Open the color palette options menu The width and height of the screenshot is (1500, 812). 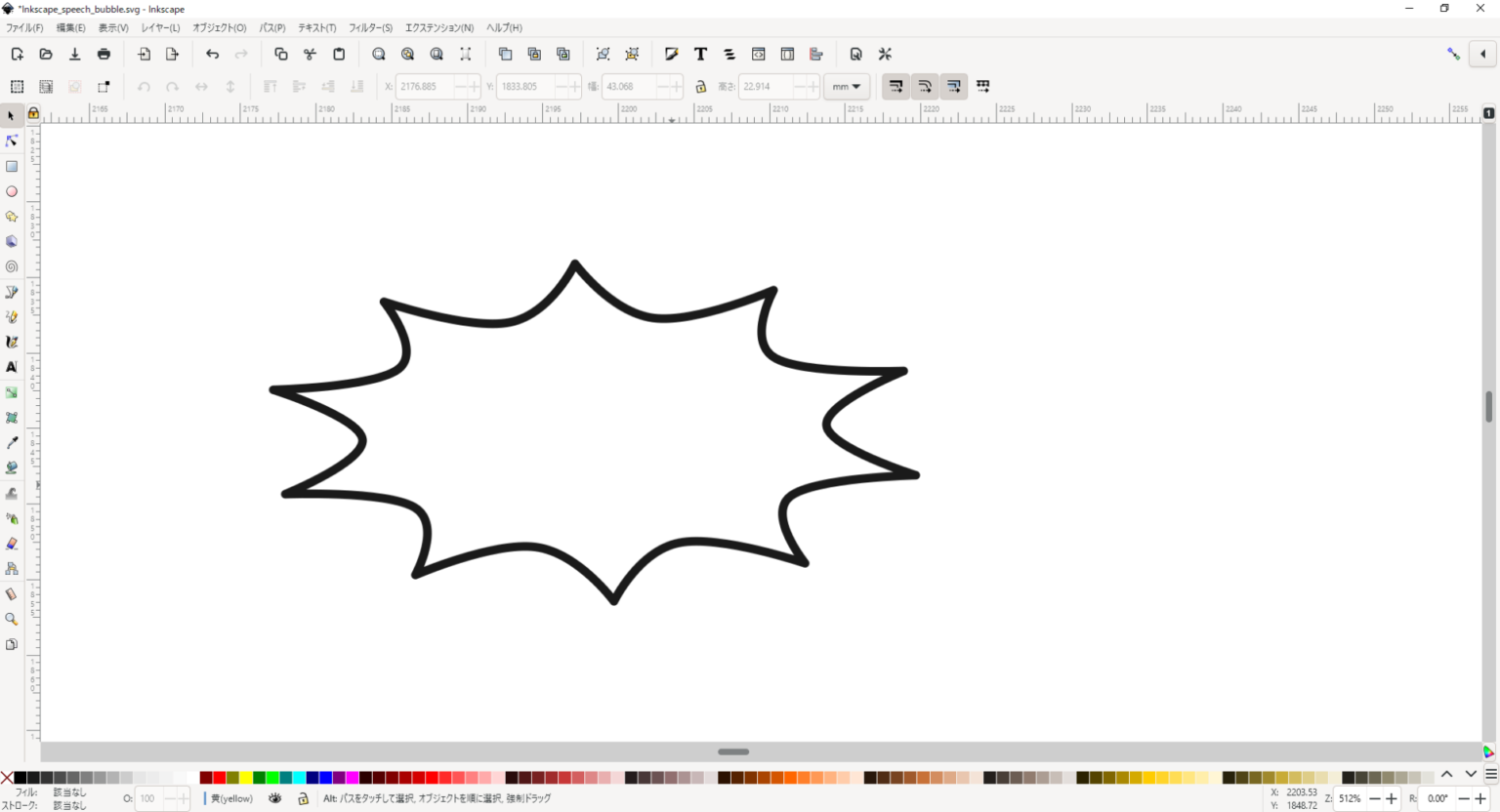pos(1490,775)
